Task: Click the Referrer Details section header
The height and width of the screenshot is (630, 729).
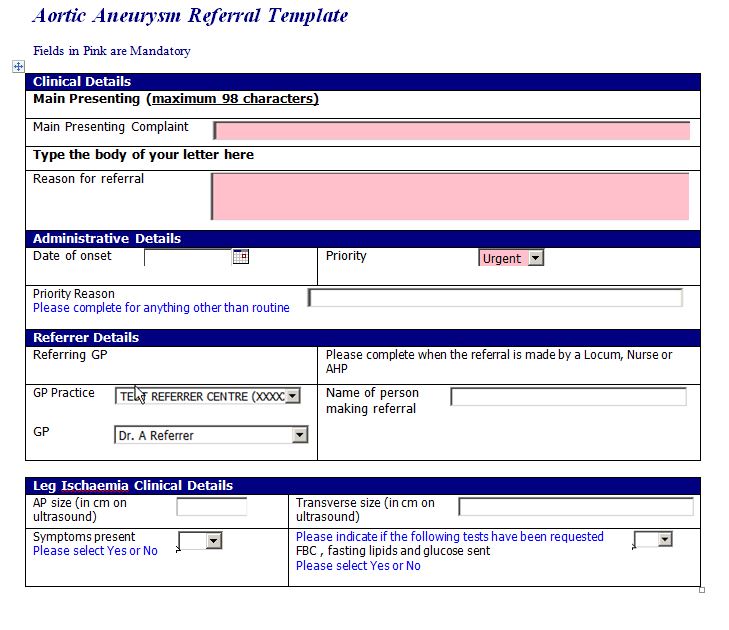Action: coord(363,338)
